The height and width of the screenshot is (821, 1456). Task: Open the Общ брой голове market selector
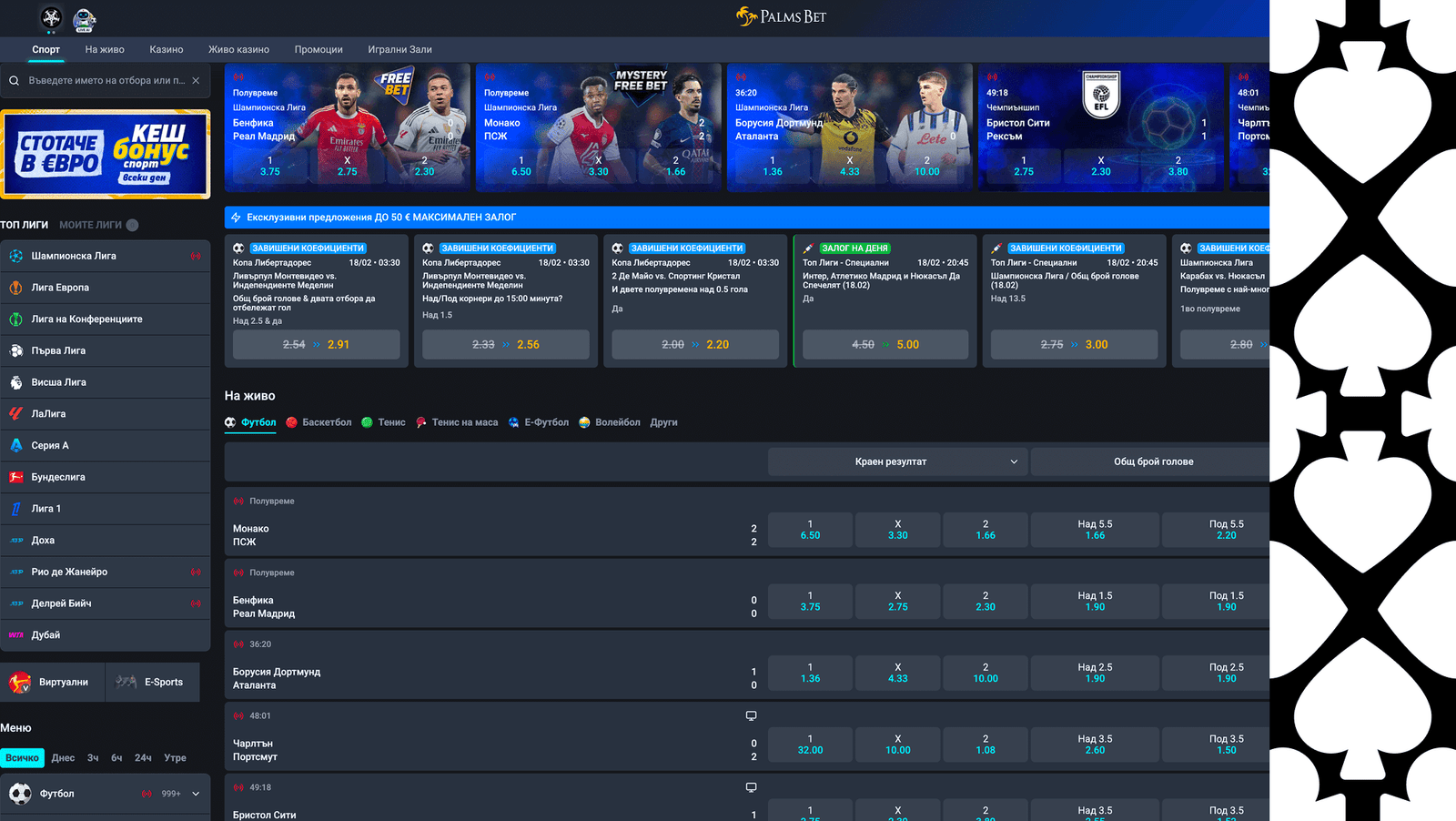point(1153,461)
